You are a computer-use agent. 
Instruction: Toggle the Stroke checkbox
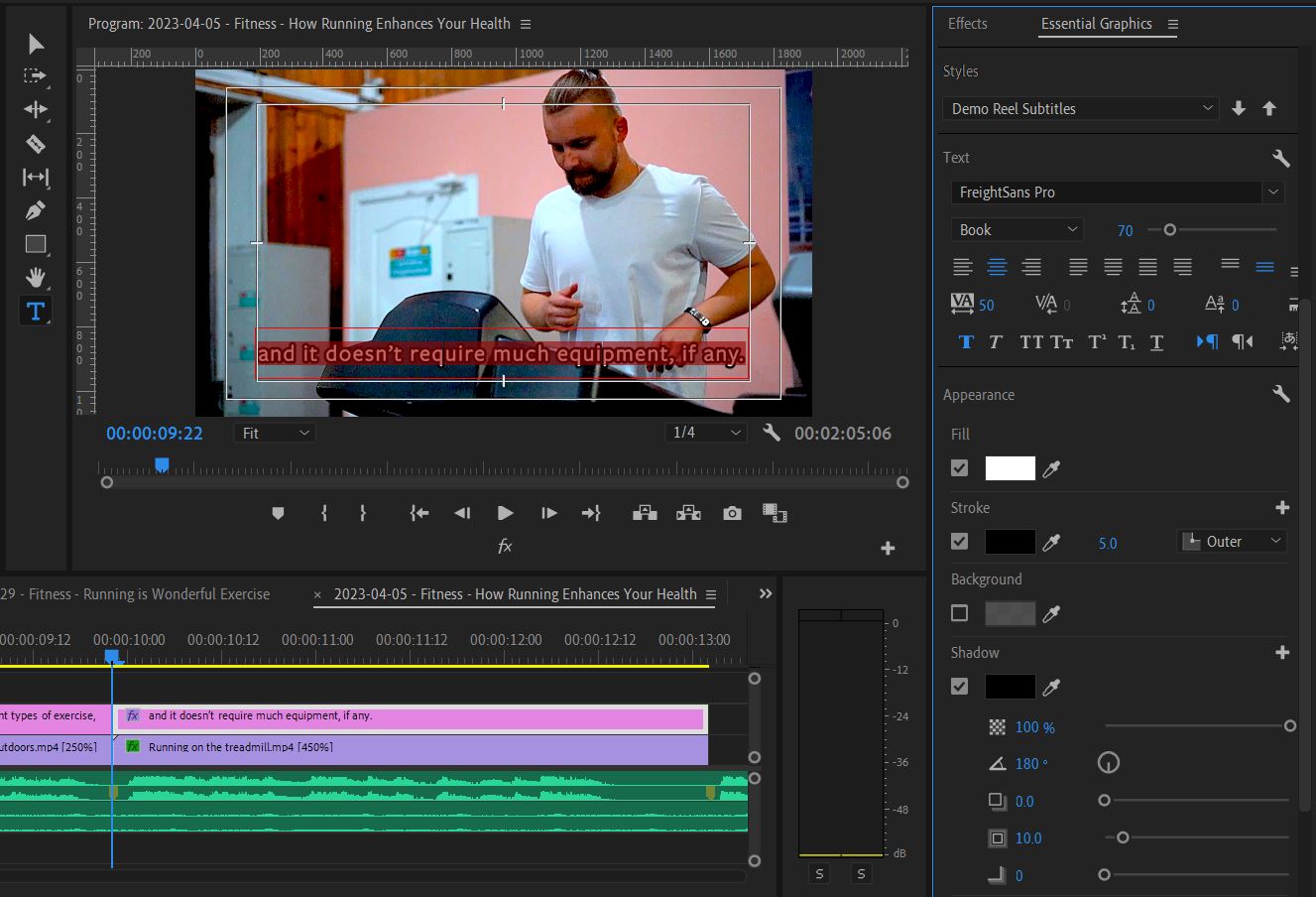[x=959, y=542]
